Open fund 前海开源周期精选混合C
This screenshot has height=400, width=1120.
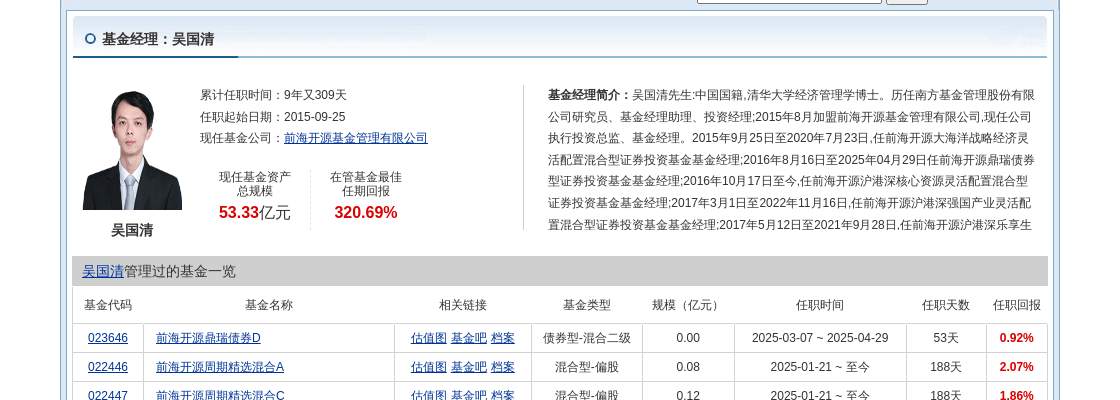point(220,395)
